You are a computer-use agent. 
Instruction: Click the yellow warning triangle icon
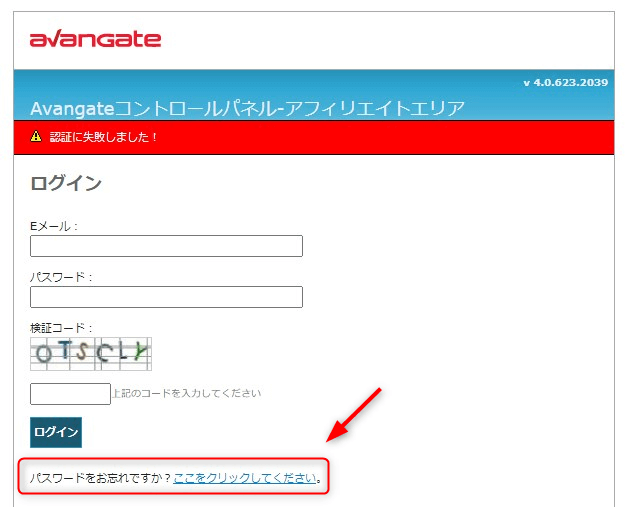(x=36, y=136)
